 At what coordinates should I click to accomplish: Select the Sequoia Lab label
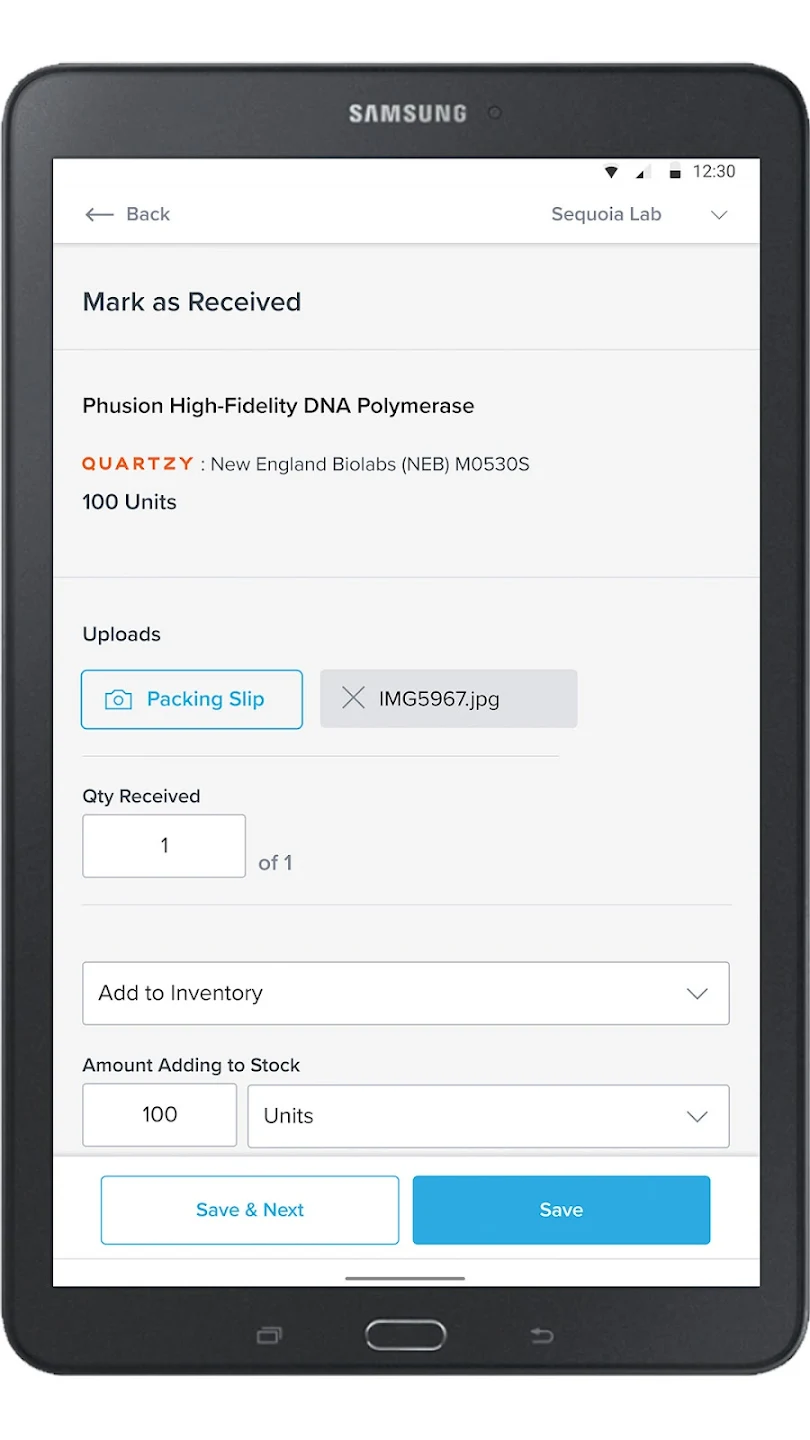(x=606, y=214)
